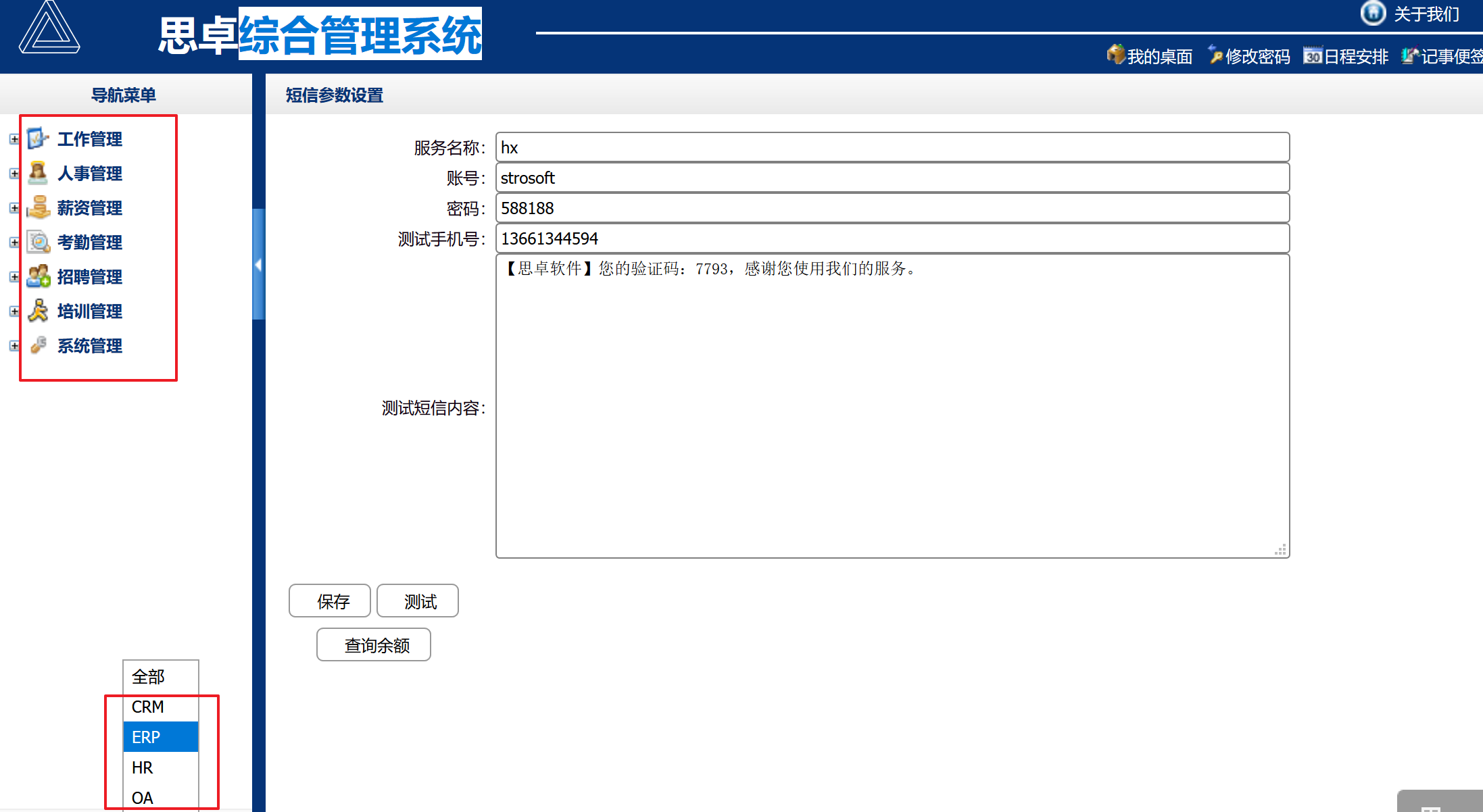Open the 日程安排 link
The width and height of the screenshot is (1483, 812).
1357,56
